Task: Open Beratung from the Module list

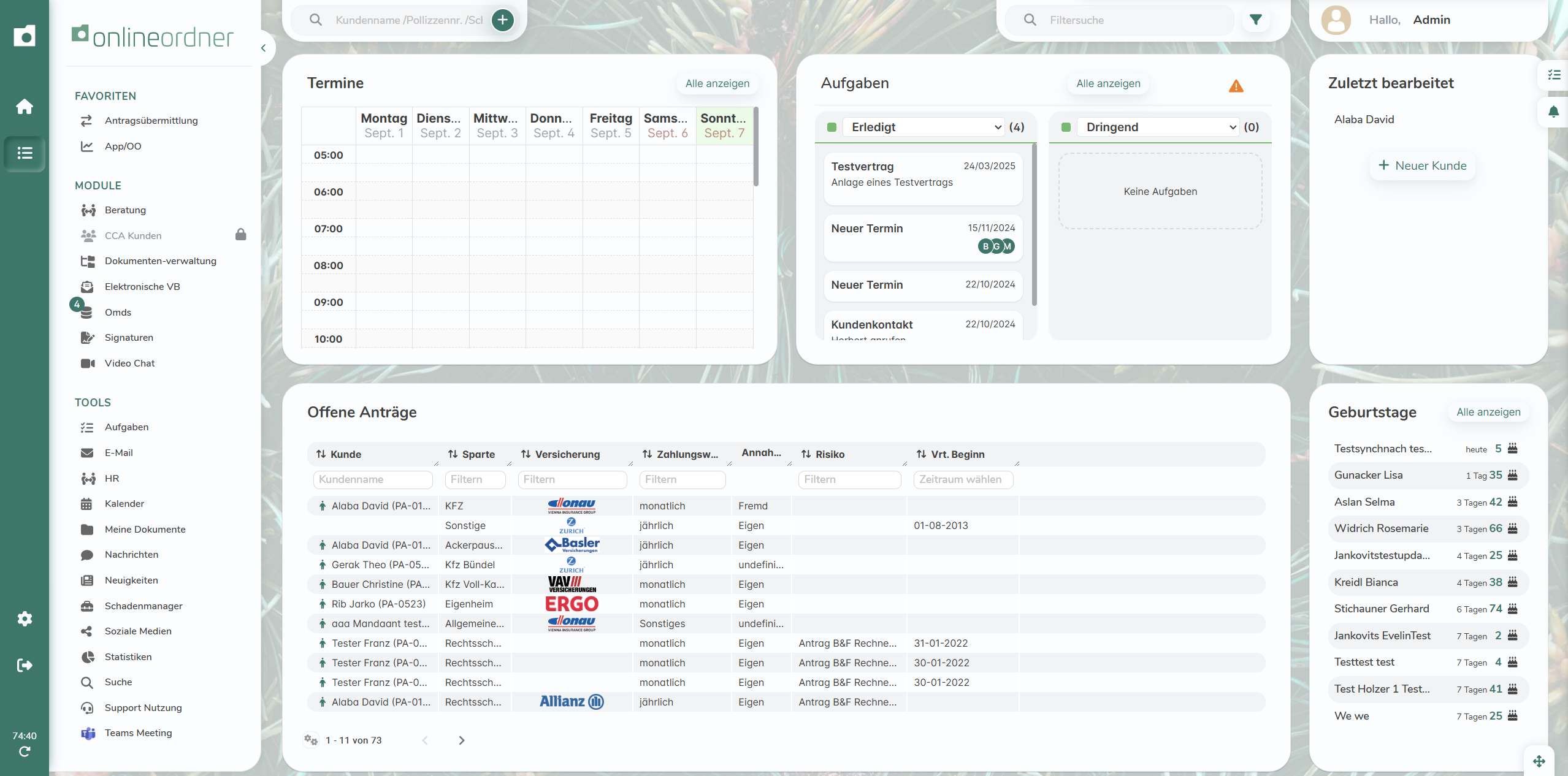Action: (x=124, y=210)
